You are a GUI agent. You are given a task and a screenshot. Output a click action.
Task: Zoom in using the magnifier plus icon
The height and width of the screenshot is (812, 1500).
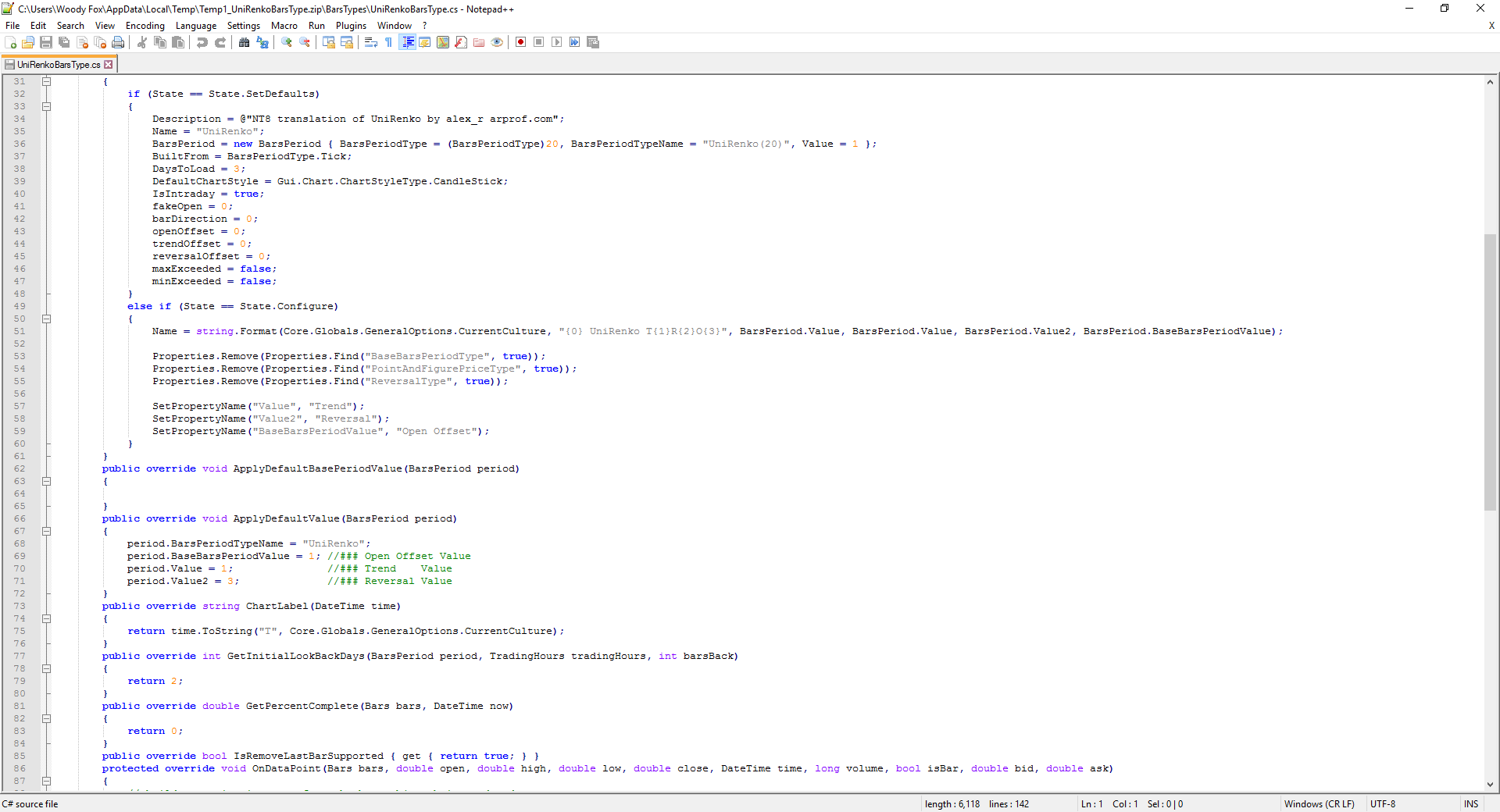coord(287,42)
